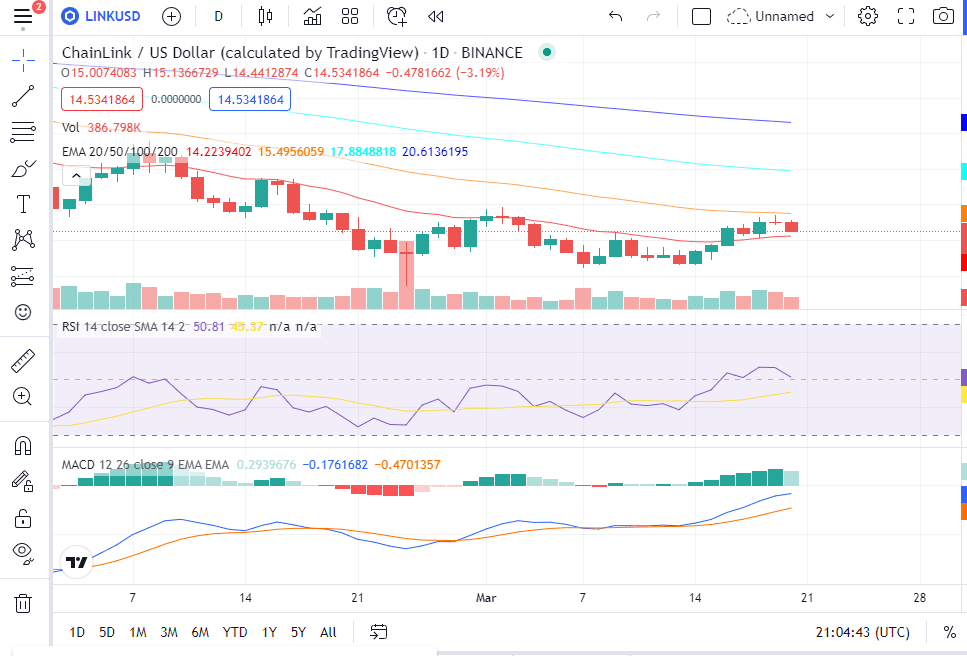
Task: Choose the Fibonacci retracement tool
Action: click(x=23, y=132)
